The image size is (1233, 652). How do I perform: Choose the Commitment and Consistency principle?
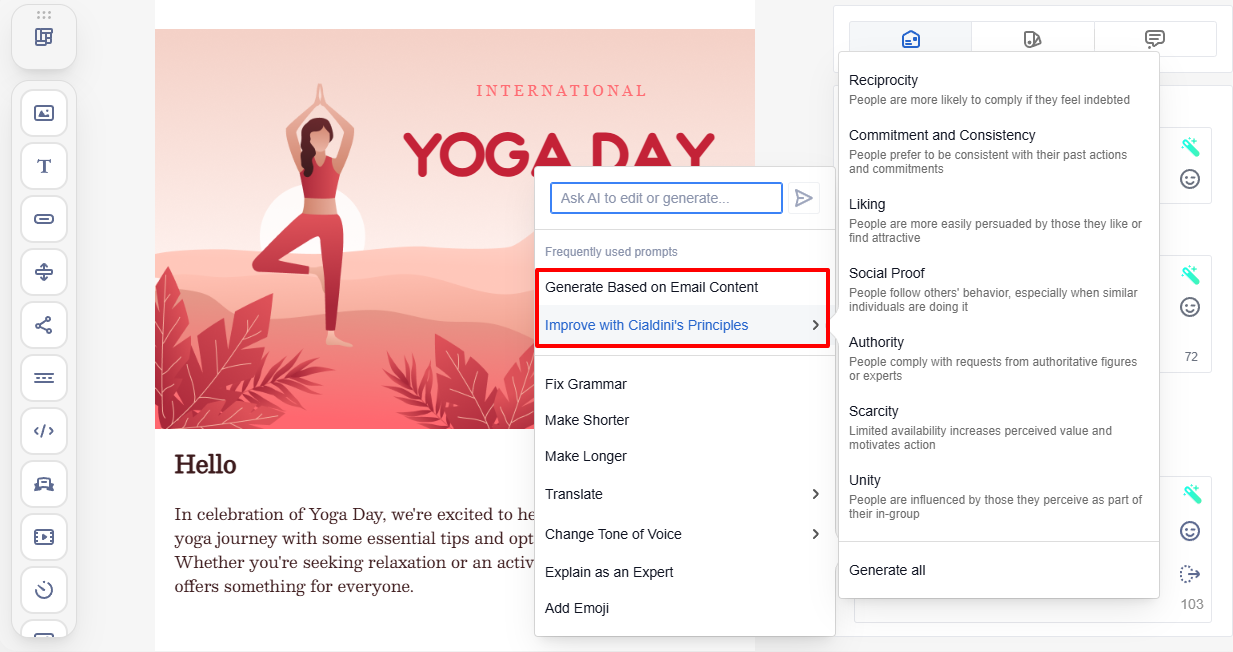(x=999, y=151)
